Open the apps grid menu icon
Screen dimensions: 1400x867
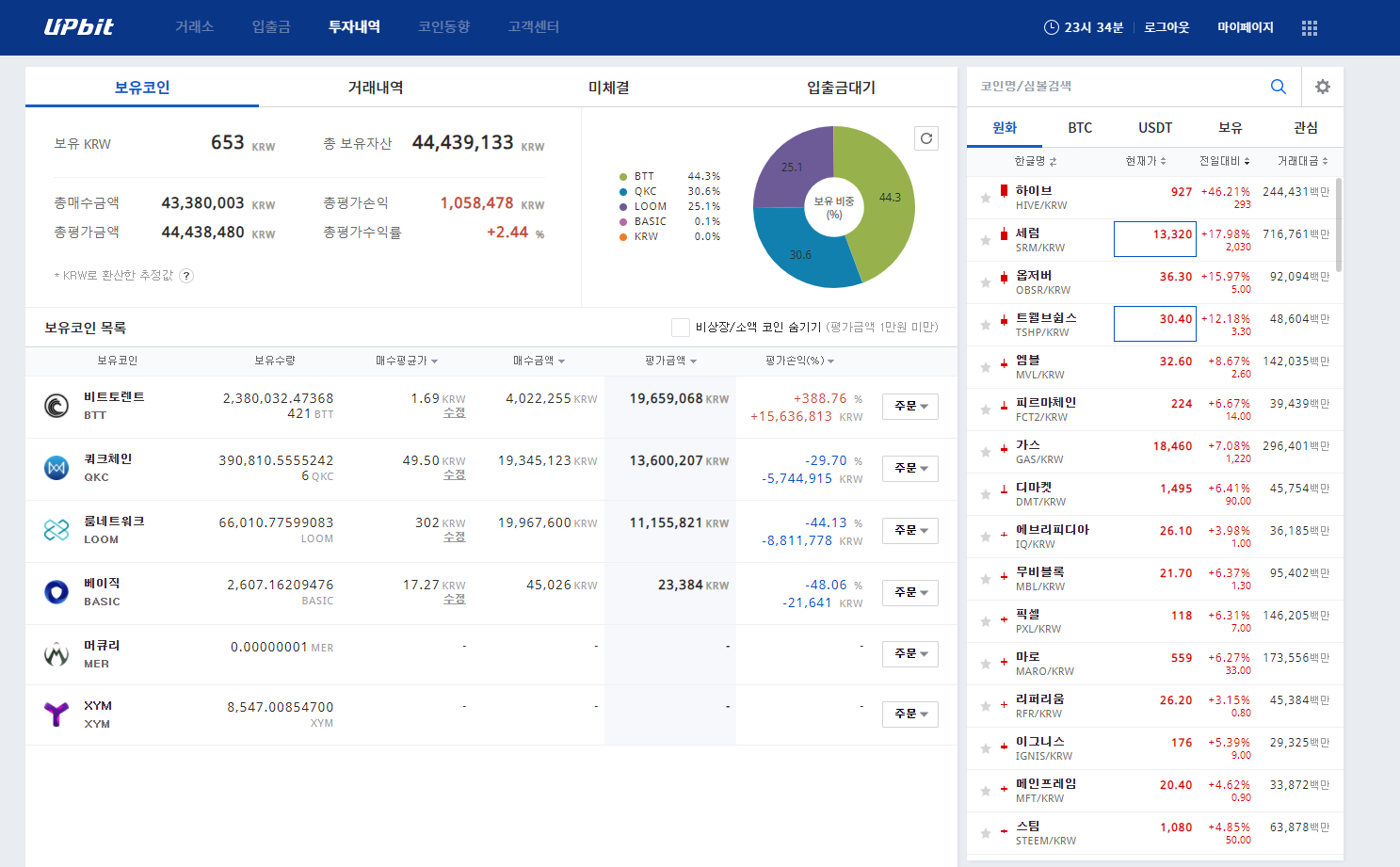tap(1310, 28)
